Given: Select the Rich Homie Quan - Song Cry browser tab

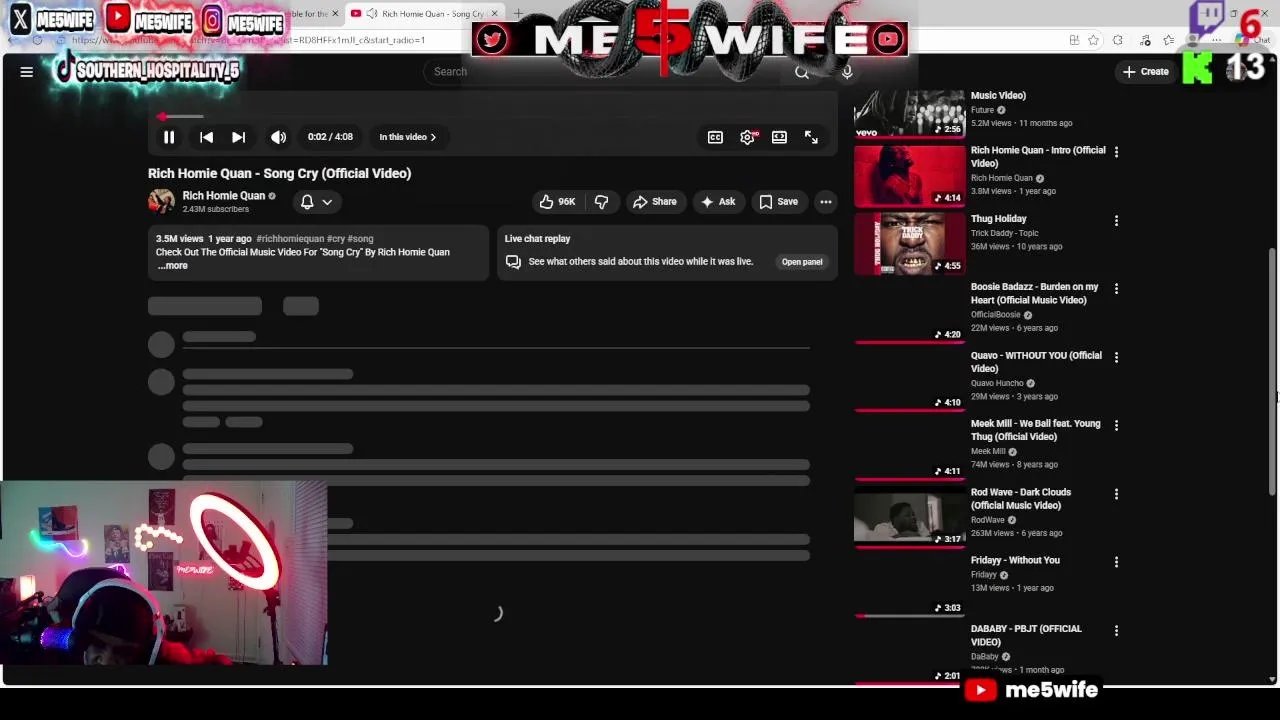Looking at the screenshot, I should [424, 13].
